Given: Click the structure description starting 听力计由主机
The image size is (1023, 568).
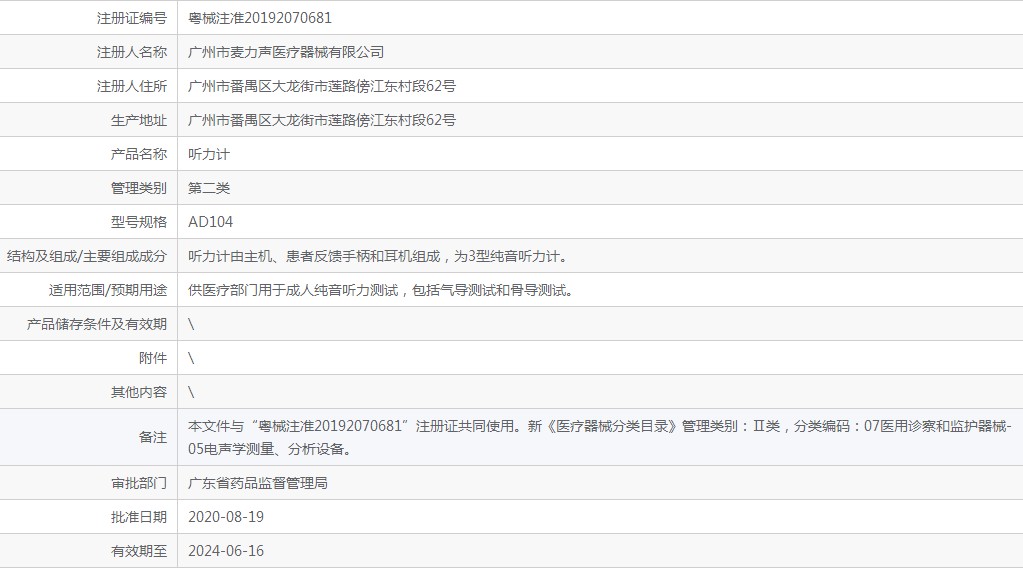Looking at the screenshot, I should coord(380,256).
